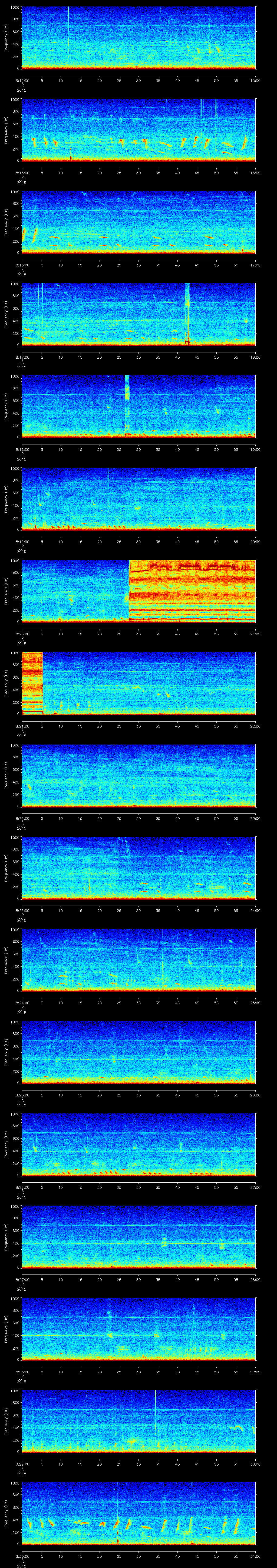Viewport: 277px width, 1568px height.
Task: Click the 8:24:00 start time label
Action: [x=22, y=1003]
